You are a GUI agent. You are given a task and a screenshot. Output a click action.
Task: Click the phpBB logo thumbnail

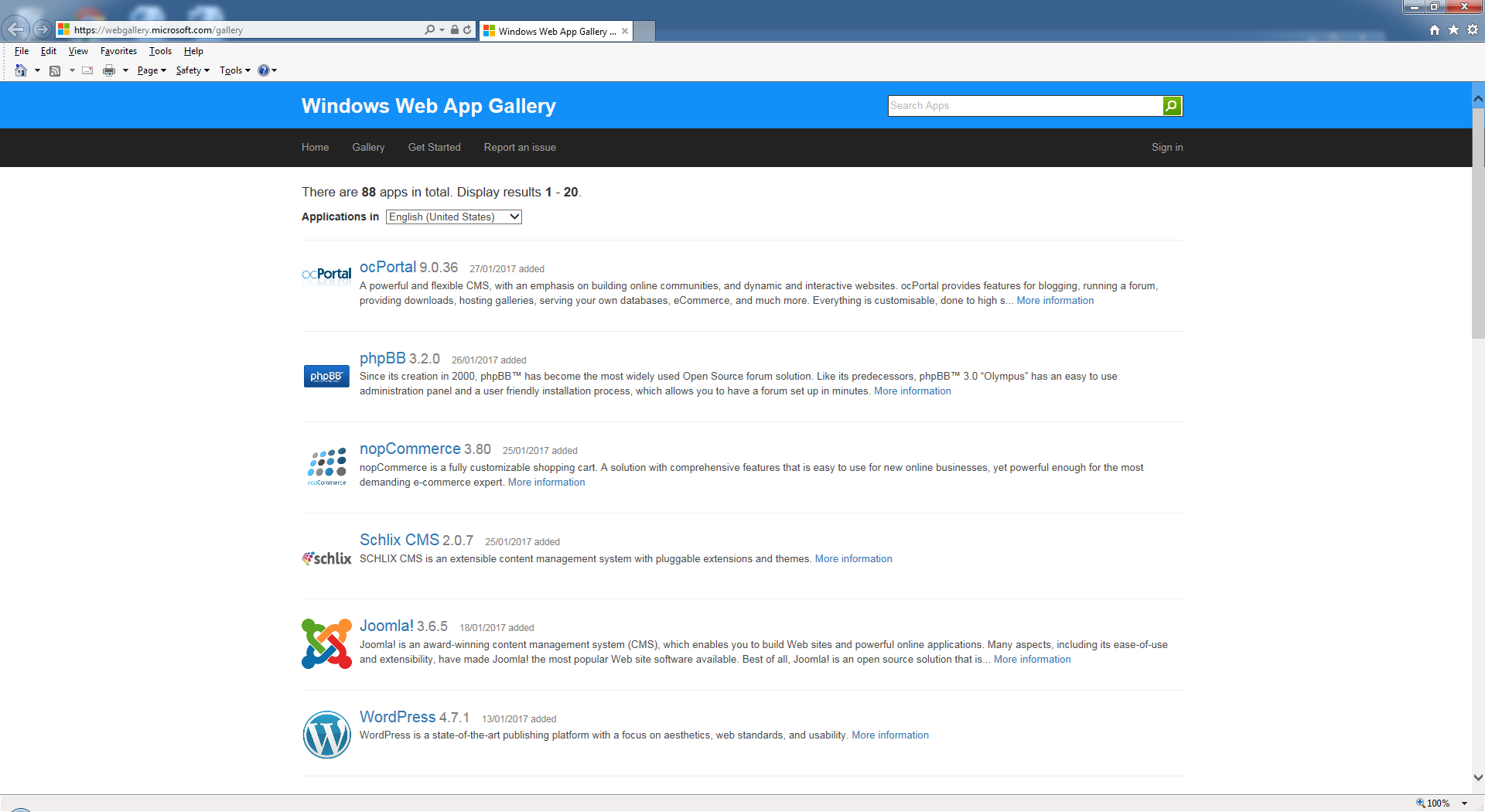[326, 377]
